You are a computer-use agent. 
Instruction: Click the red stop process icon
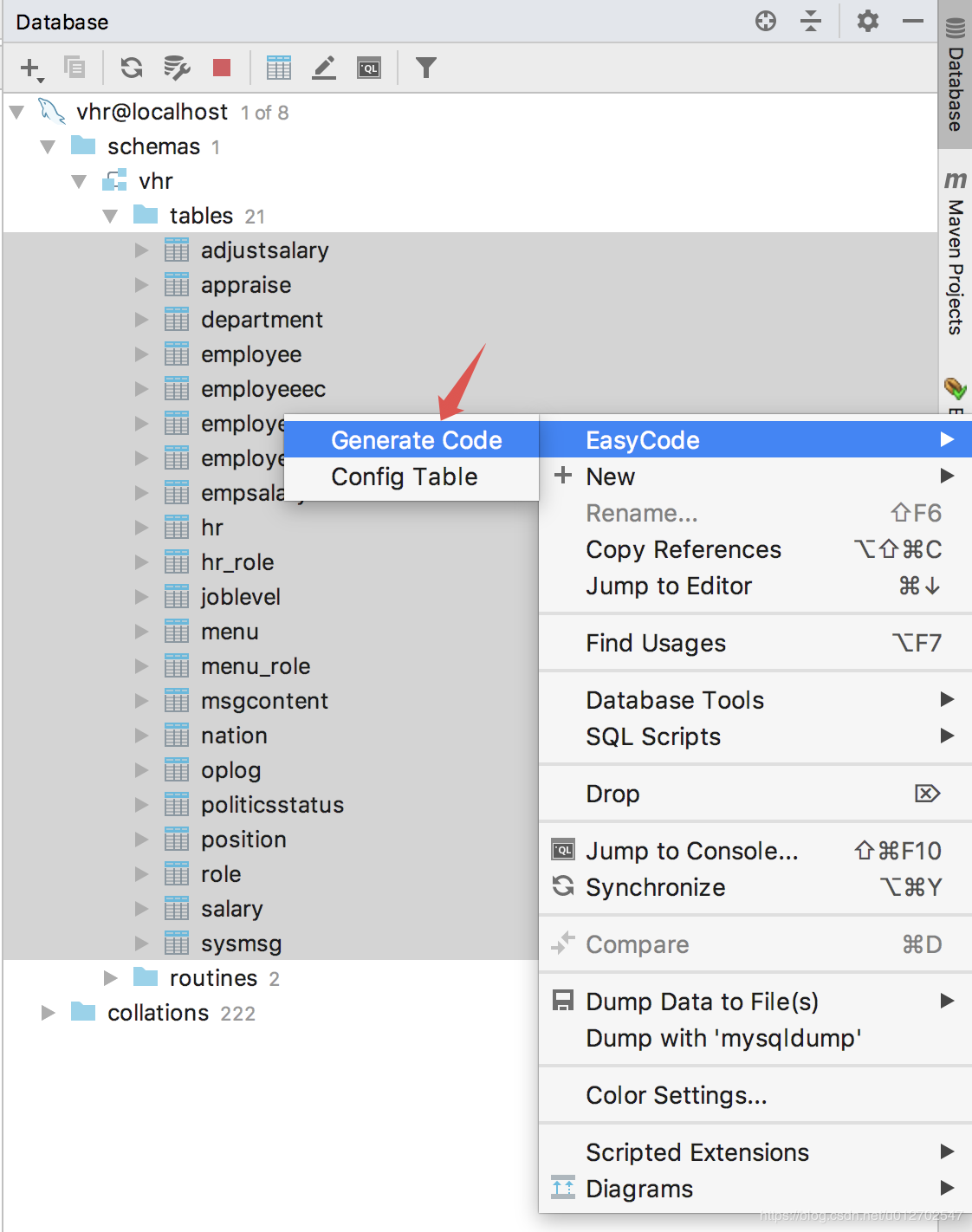click(221, 67)
